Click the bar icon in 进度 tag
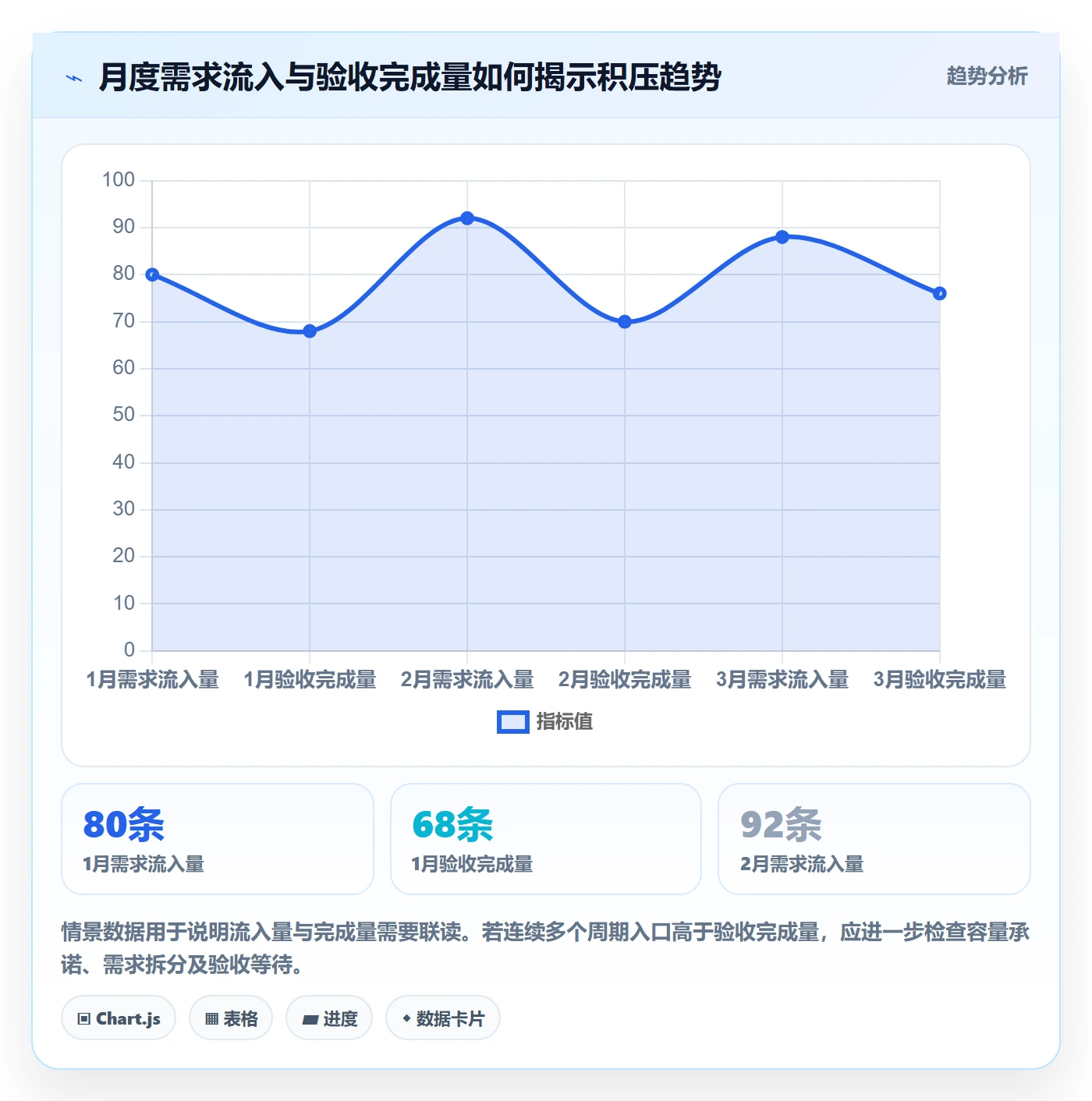The image size is (1092, 1101). (310, 1019)
